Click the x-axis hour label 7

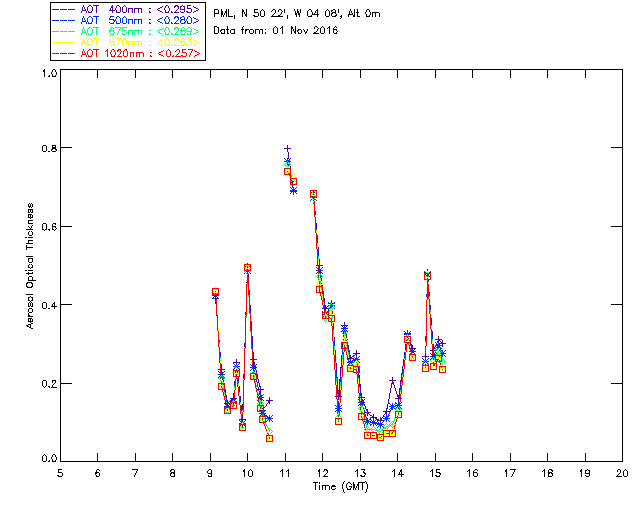coord(135,473)
